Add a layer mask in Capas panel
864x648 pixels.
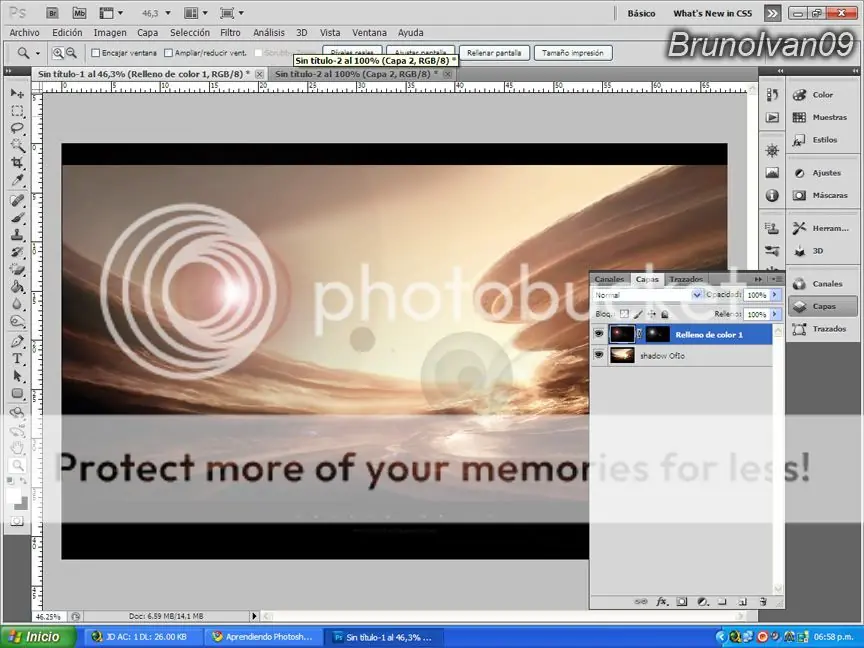[682, 602]
